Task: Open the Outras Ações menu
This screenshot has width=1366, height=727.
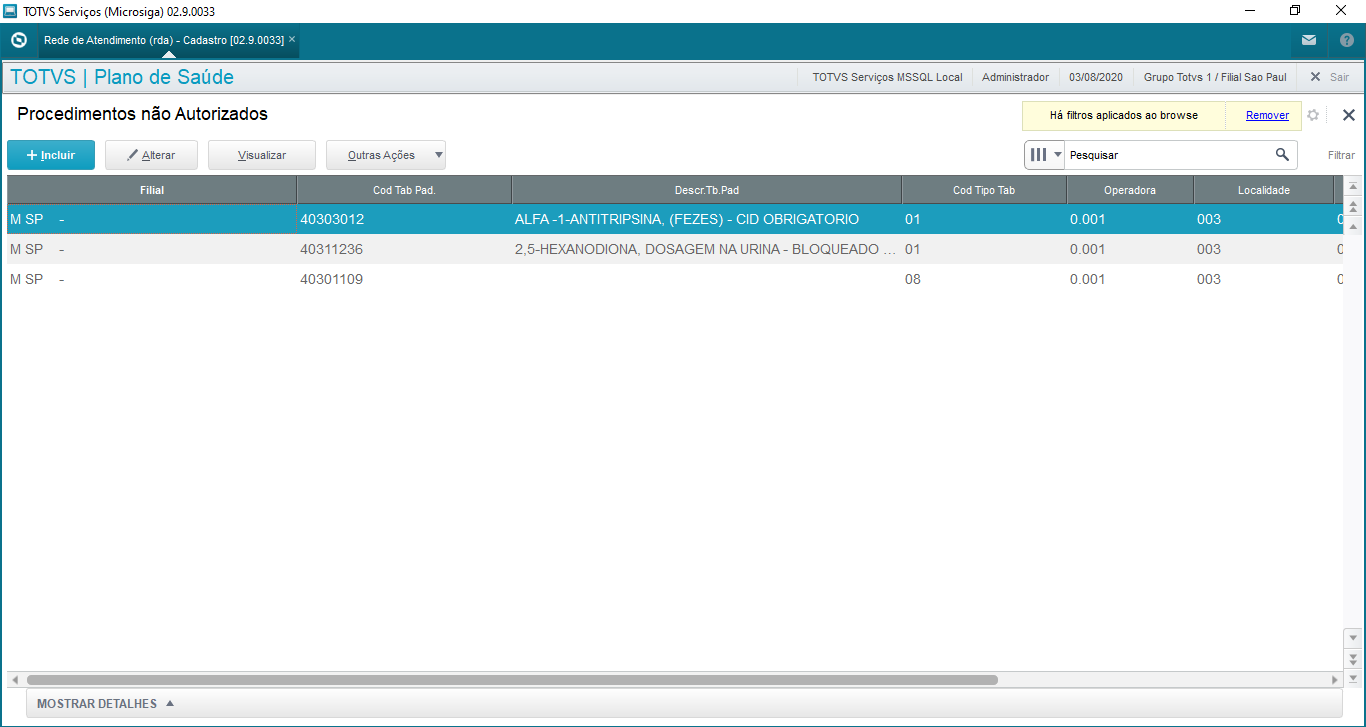Action: 386,155
